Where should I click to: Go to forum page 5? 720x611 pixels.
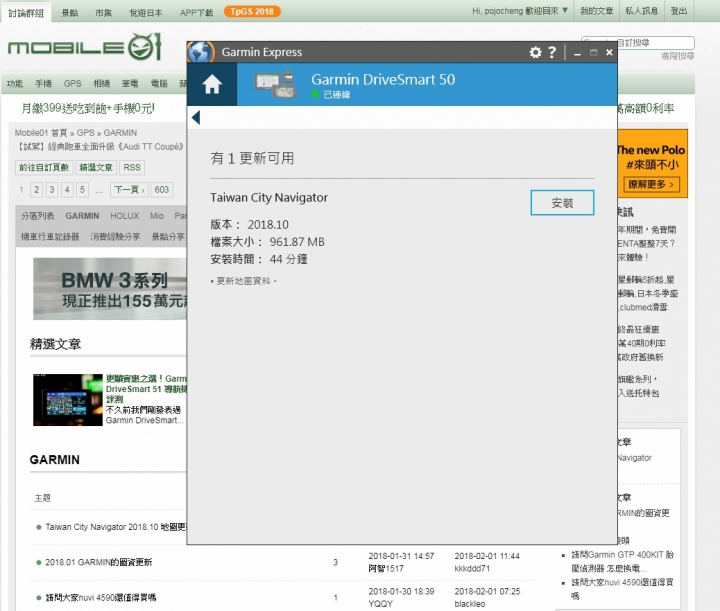point(82,190)
